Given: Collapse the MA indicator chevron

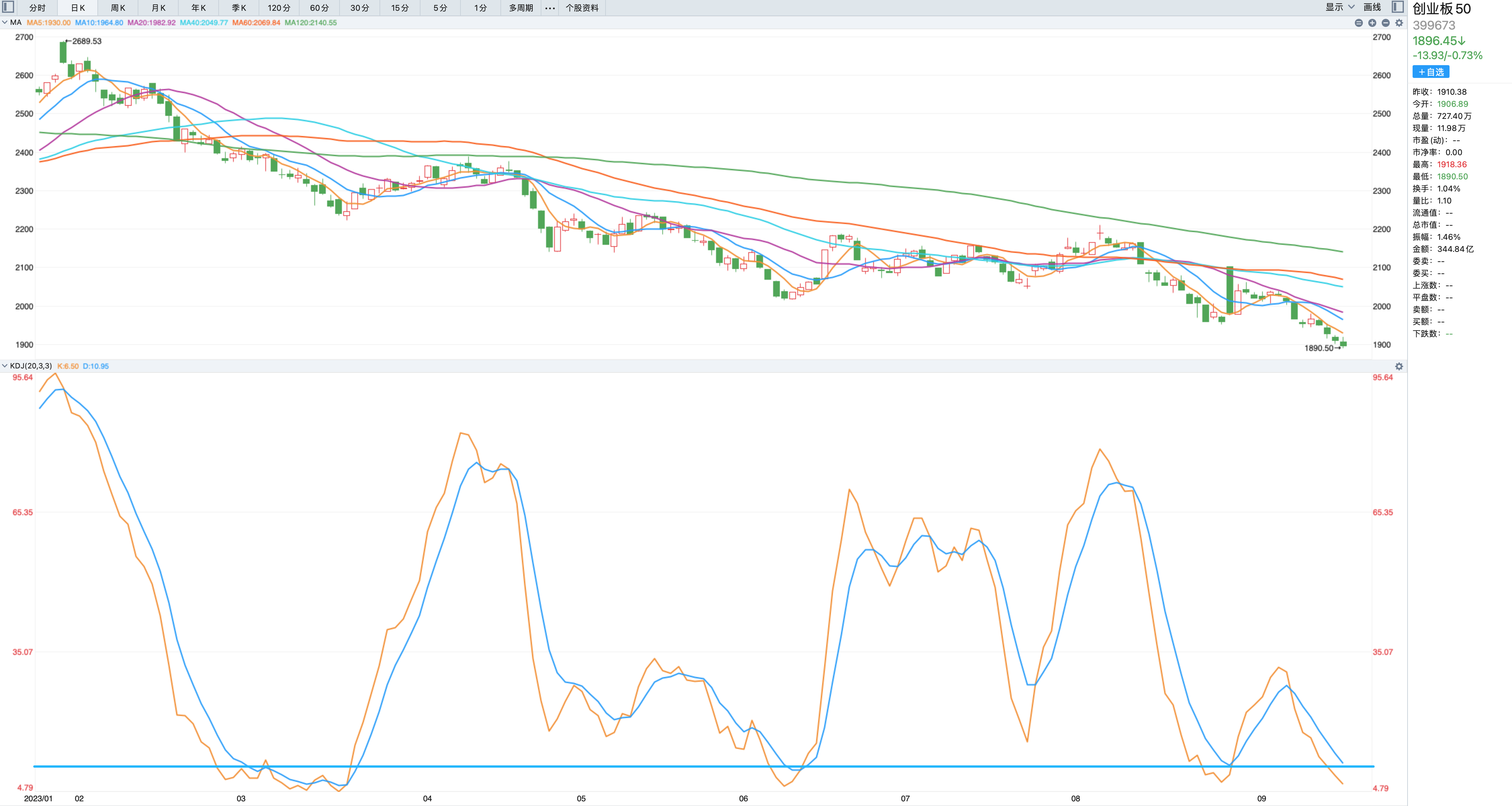Looking at the screenshot, I should click(5, 22).
